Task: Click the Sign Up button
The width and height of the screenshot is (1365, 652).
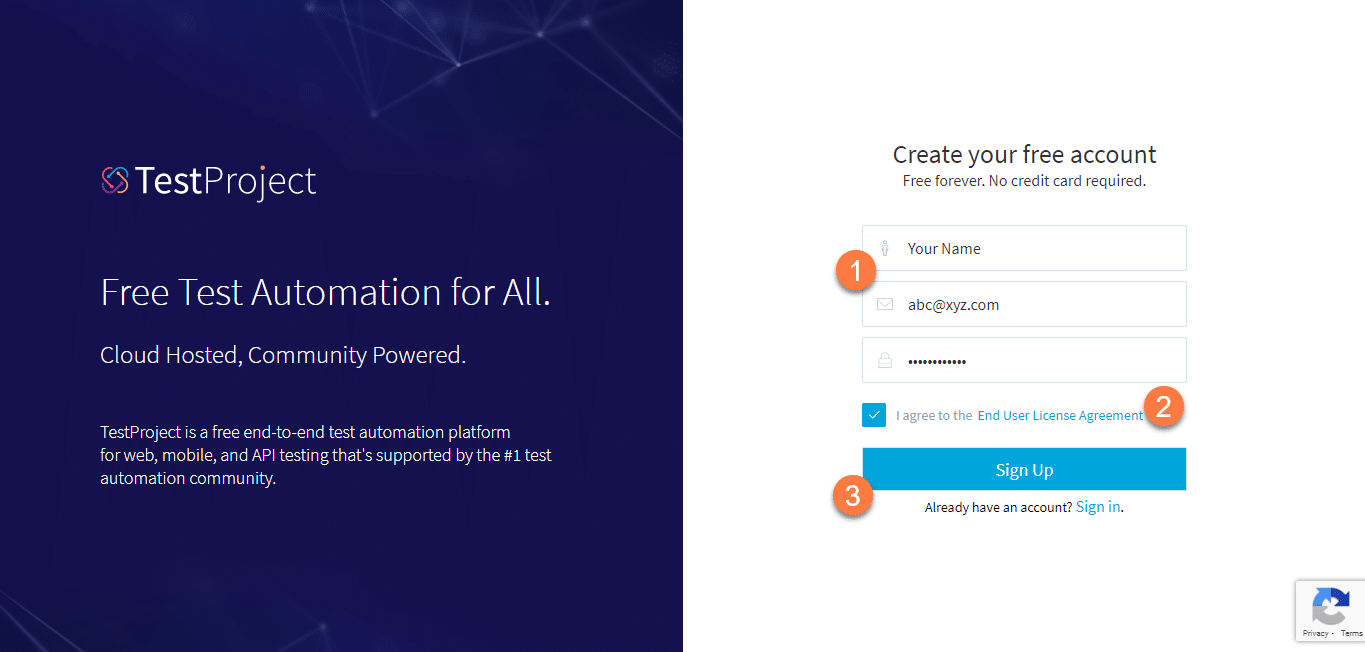Action: point(1024,470)
